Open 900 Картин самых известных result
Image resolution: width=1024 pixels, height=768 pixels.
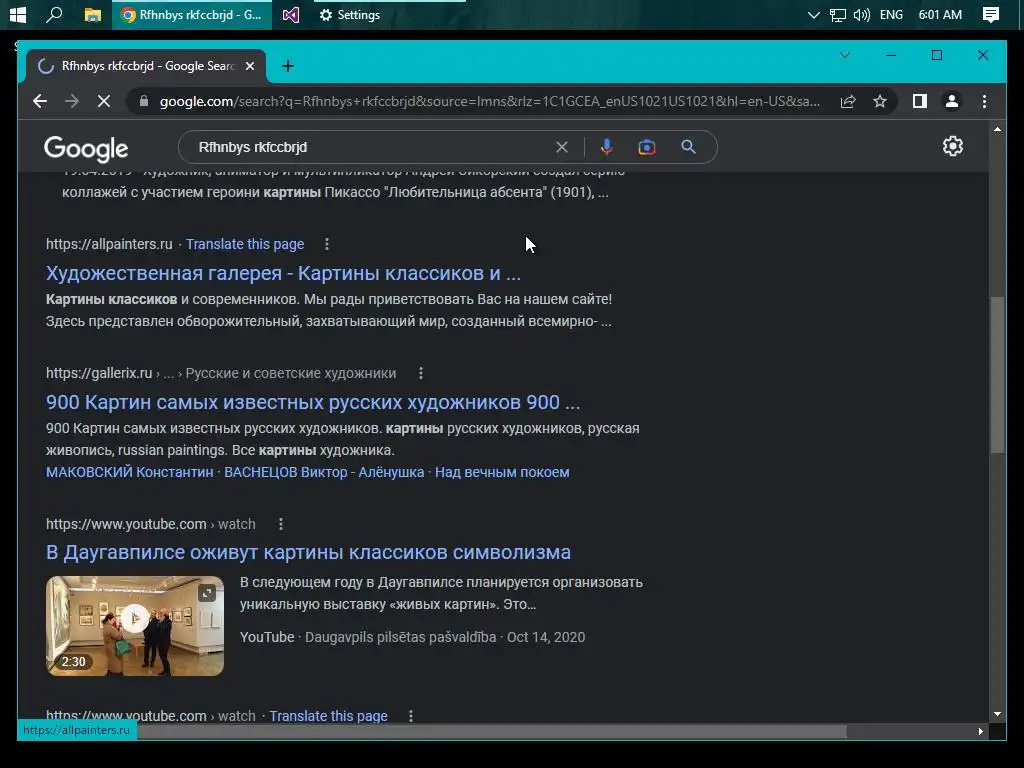(x=313, y=402)
